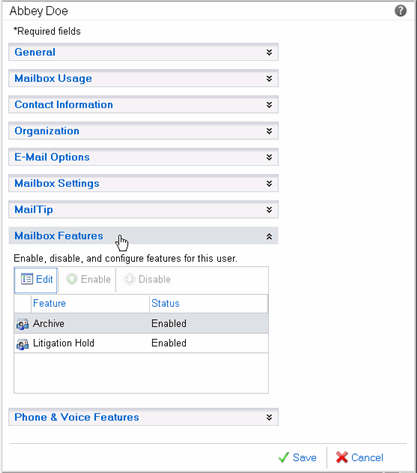
Task: Click the green Enable arrow icon
Action: point(72,279)
